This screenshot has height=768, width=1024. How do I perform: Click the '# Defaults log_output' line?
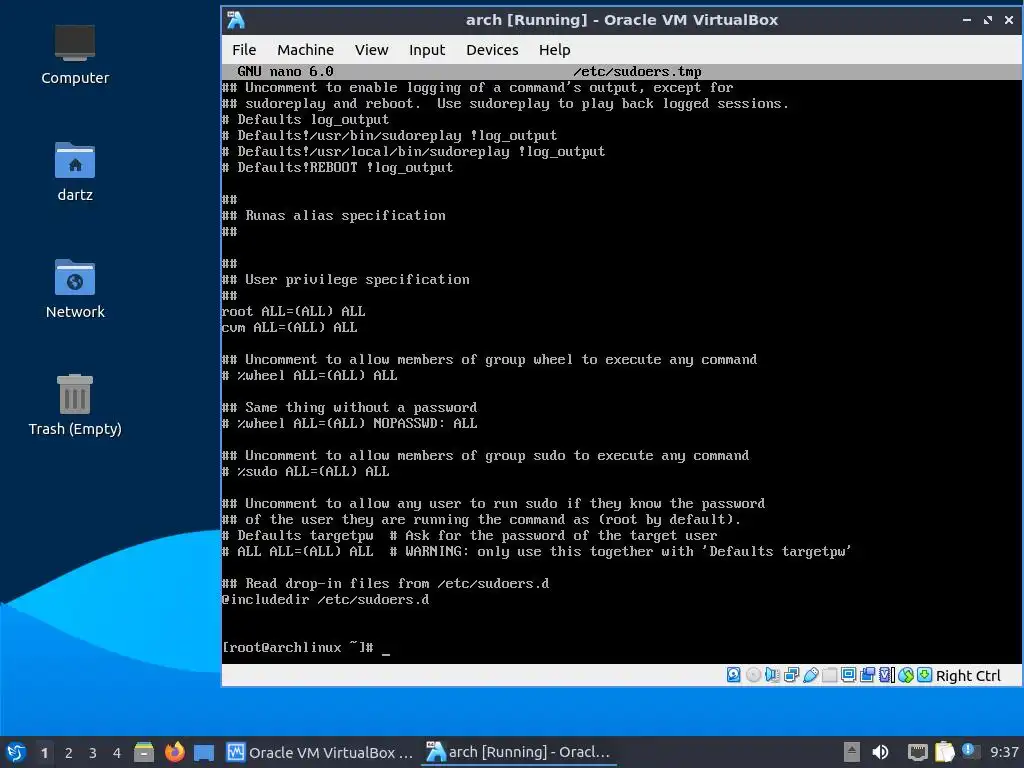pyautogui.click(x=306, y=120)
